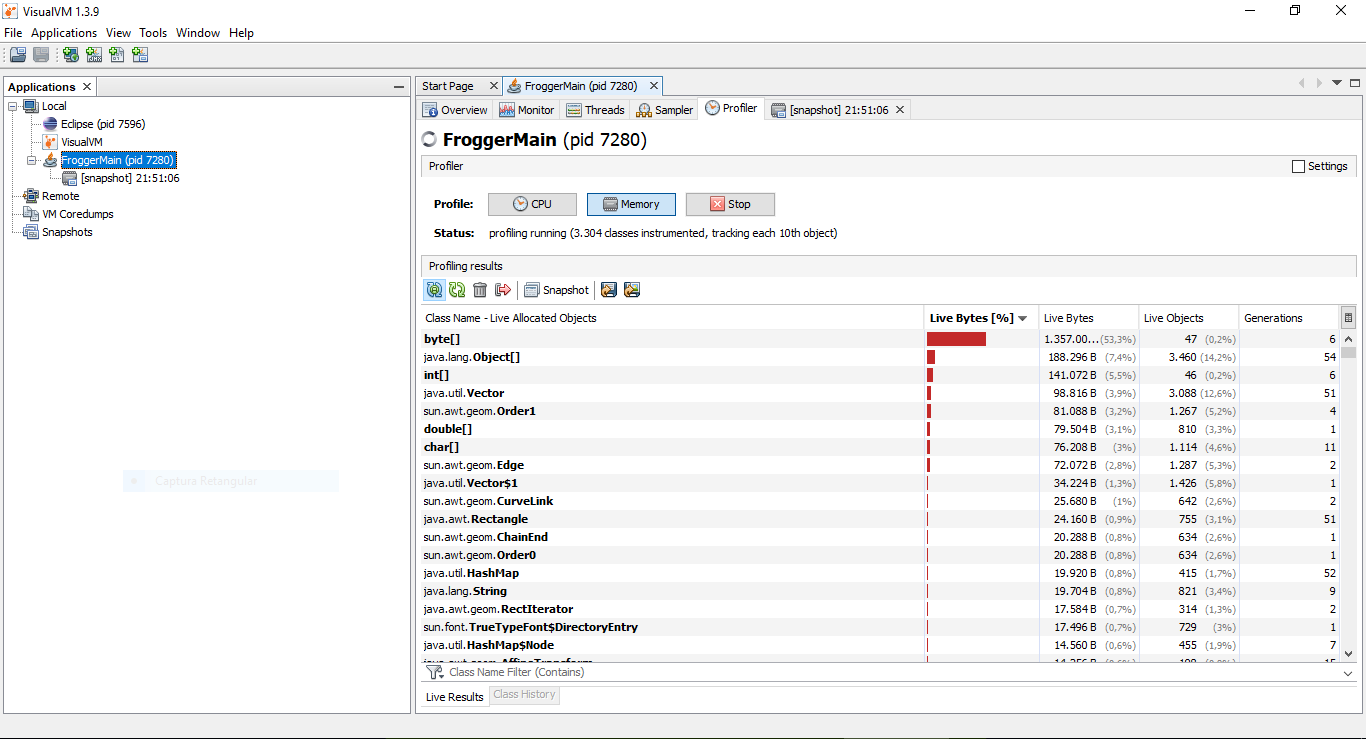Click the green Update Results Now icon
The width and height of the screenshot is (1366, 739).
click(x=457, y=290)
